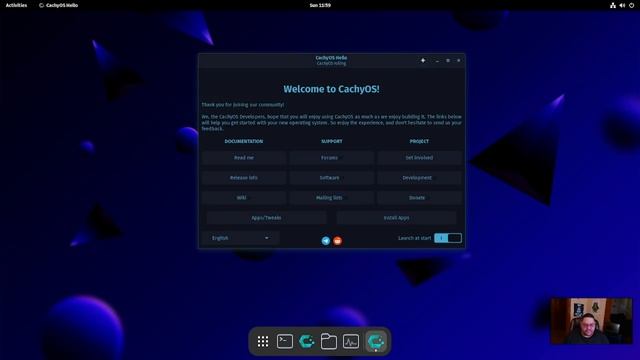
Task: Open the clock calendar in top bar
Action: [320, 5]
